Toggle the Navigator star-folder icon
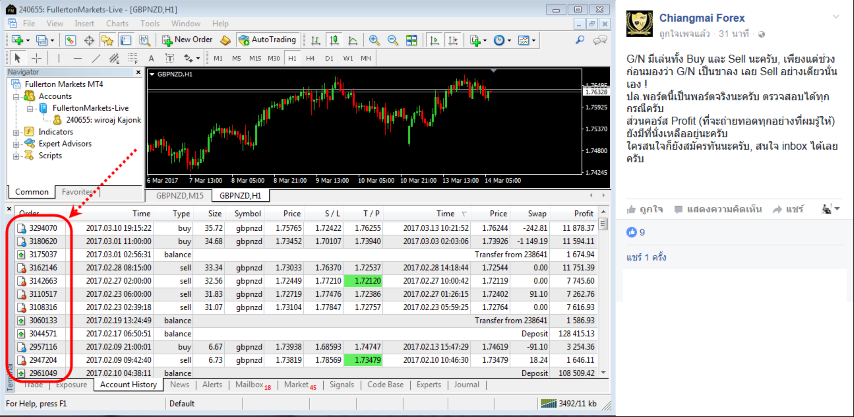 (x=107, y=40)
